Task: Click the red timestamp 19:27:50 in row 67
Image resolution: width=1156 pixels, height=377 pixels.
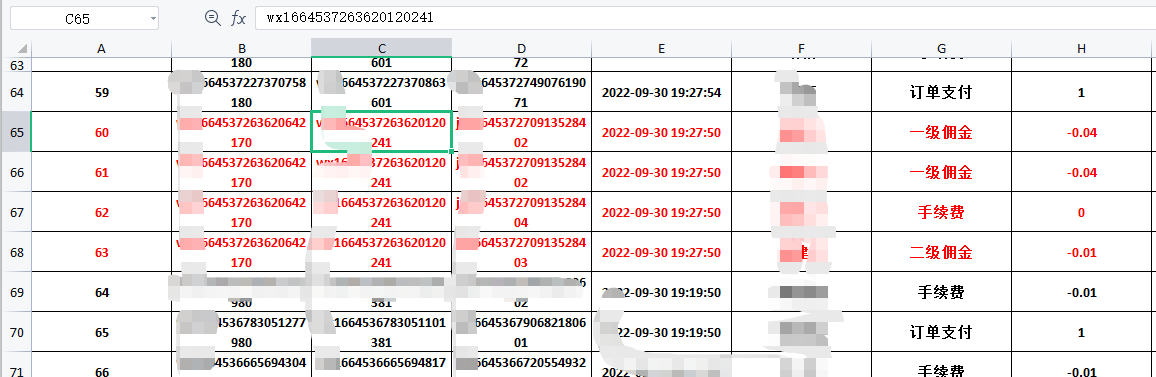Action: (x=661, y=212)
